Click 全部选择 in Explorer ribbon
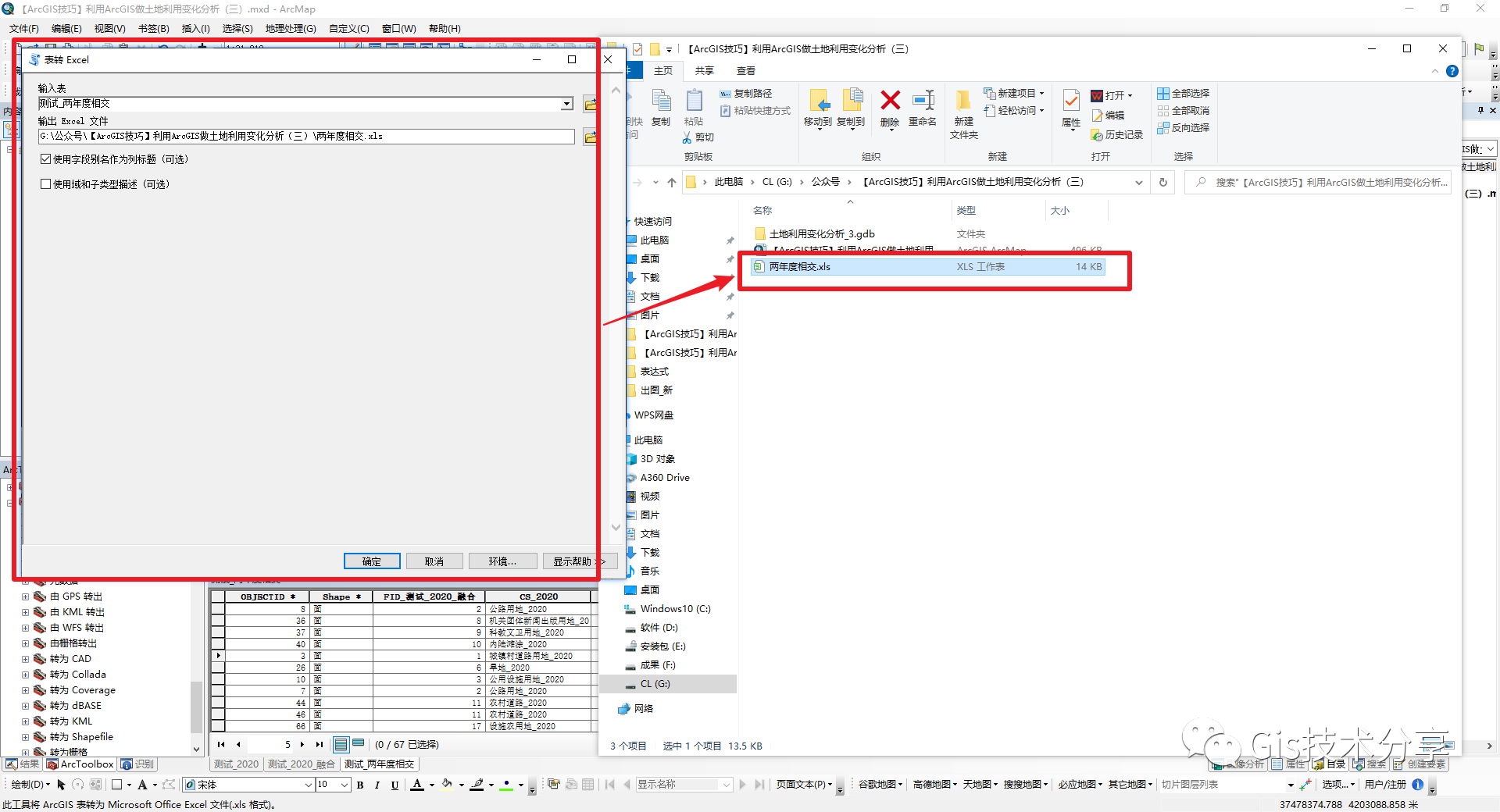1500x812 pixels. pos(1183,93)
